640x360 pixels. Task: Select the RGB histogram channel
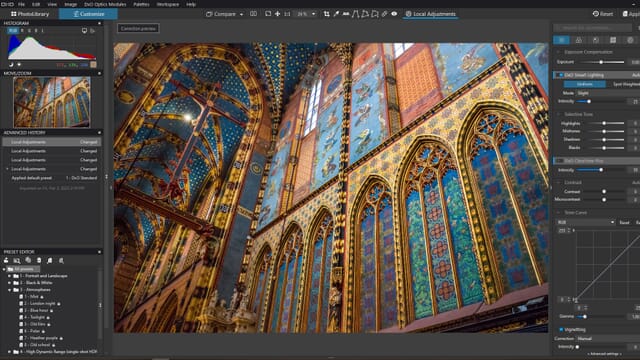(x=13, y=31)
